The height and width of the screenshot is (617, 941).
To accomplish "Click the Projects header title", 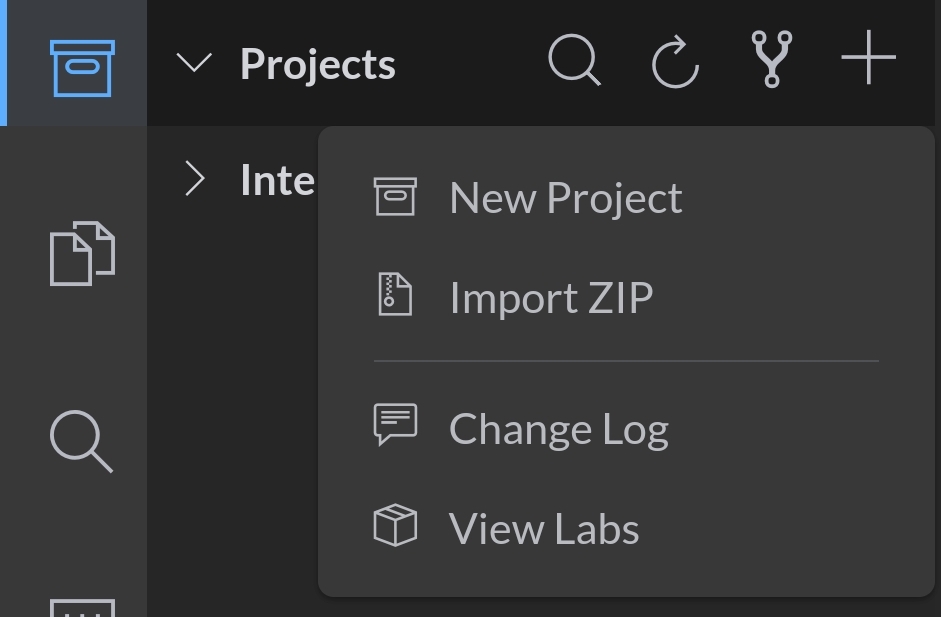I will [x=318, y=64].
